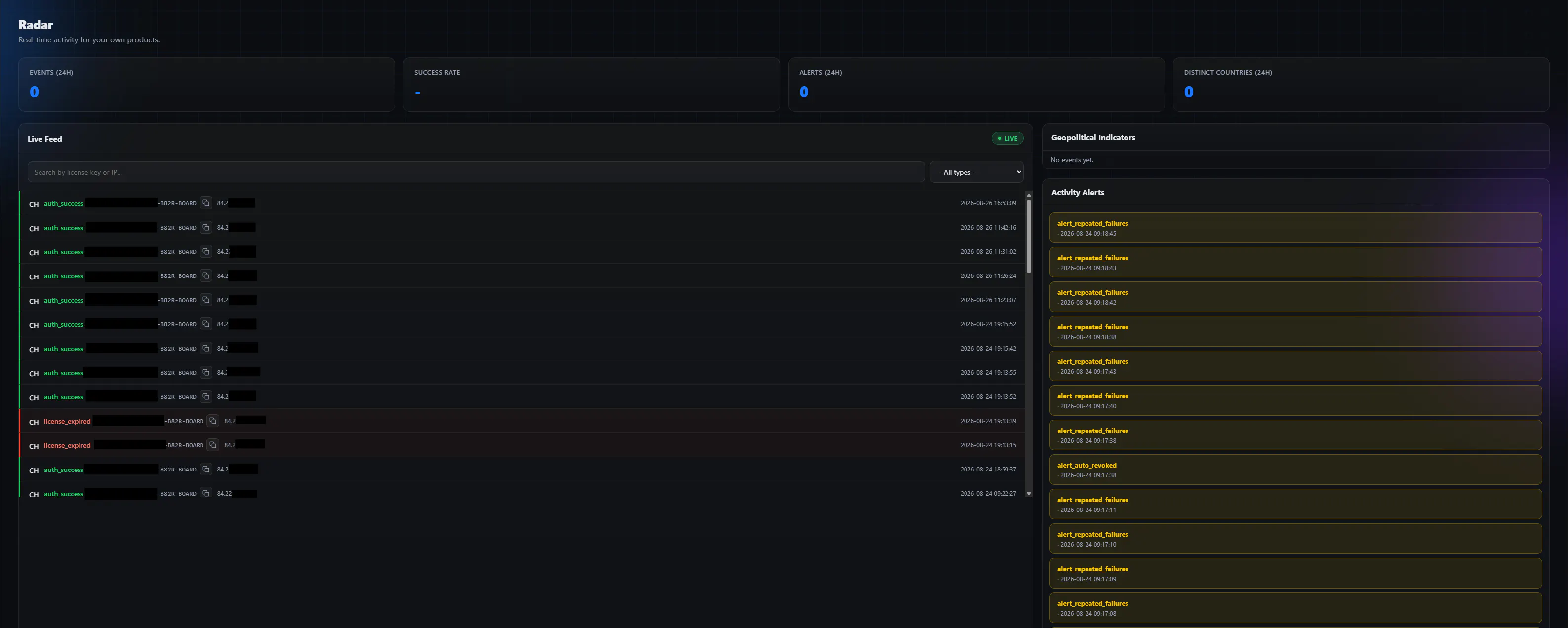1568x628 pixels.
Task: Open alert_repeated_failures alert at 09:18:38
Action: click(x=1295, y=332)
